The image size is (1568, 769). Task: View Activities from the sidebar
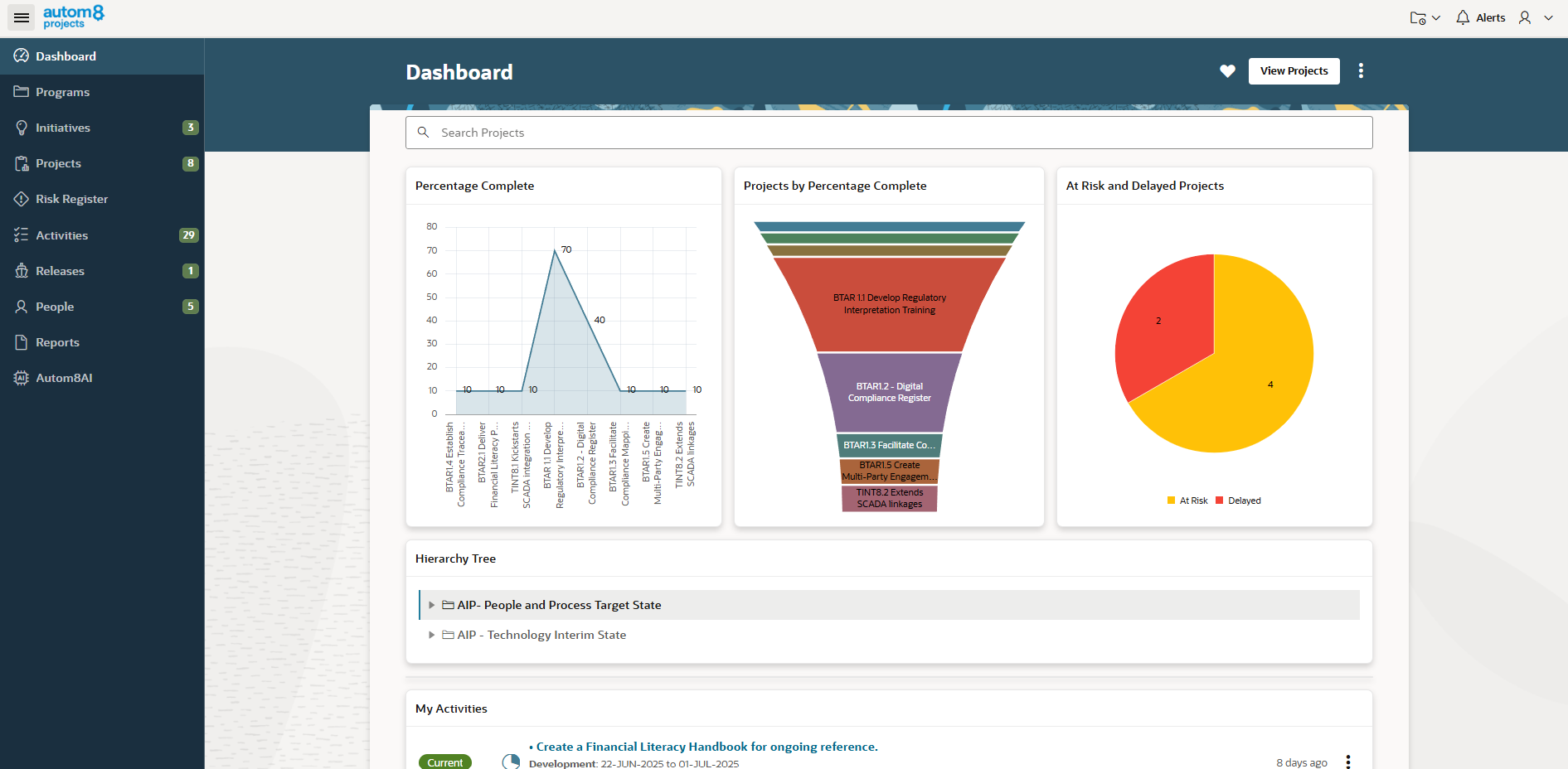[x=61, y=235]
